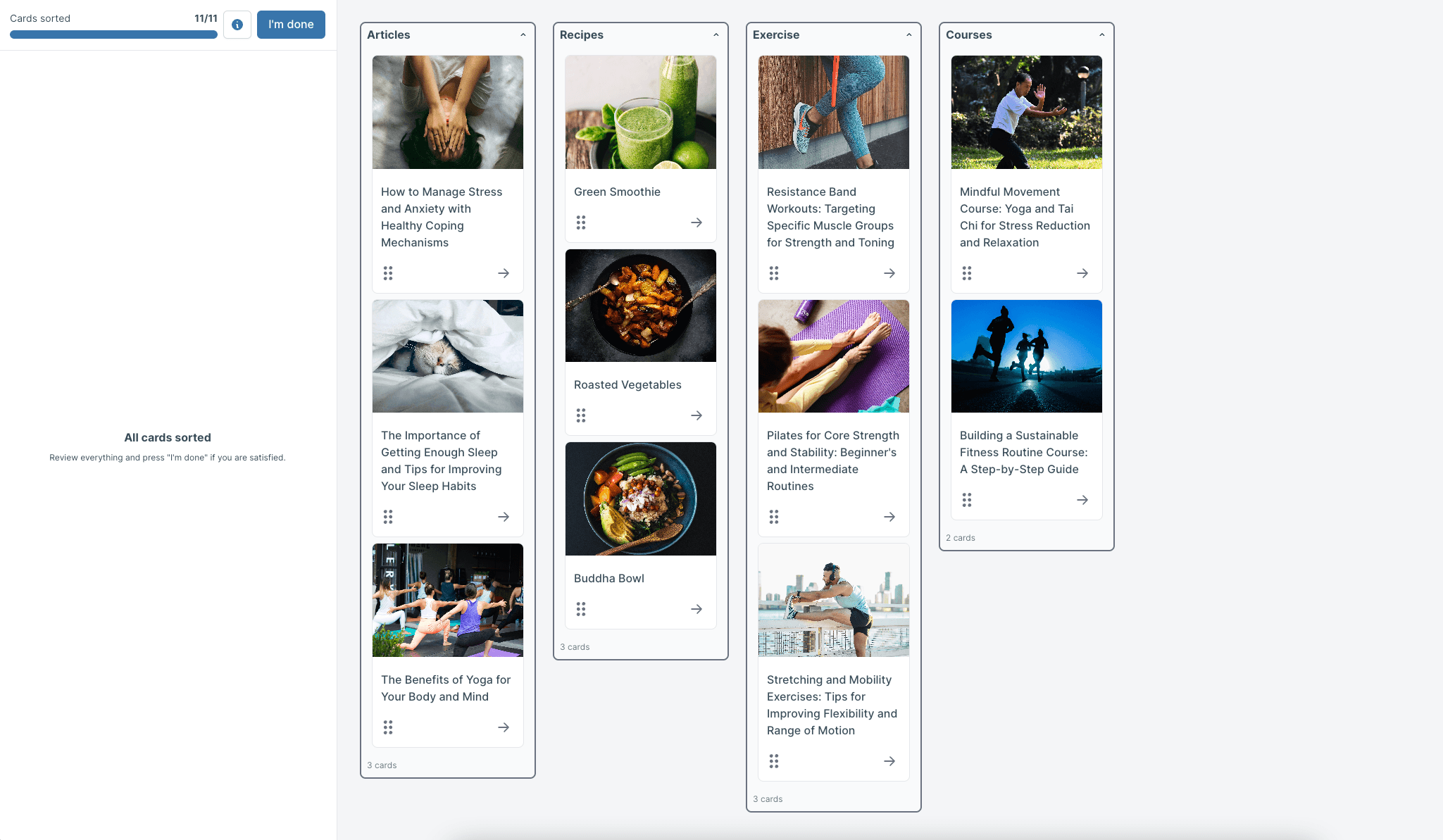1443x840 pixels.
Task: Collapse the Recipes category
Action: click(716, 35)
